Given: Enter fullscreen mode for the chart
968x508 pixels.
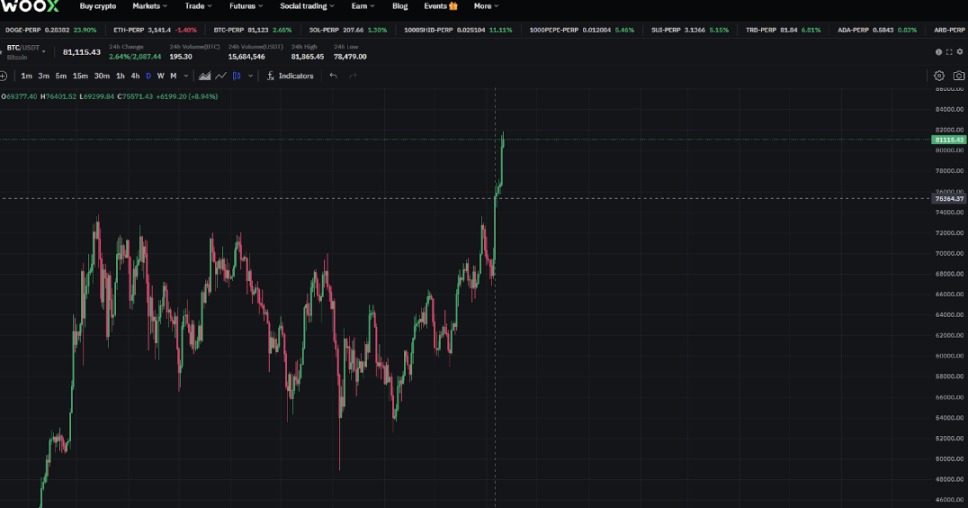Looking at the screenshot, I should click(x=948, y=52).
